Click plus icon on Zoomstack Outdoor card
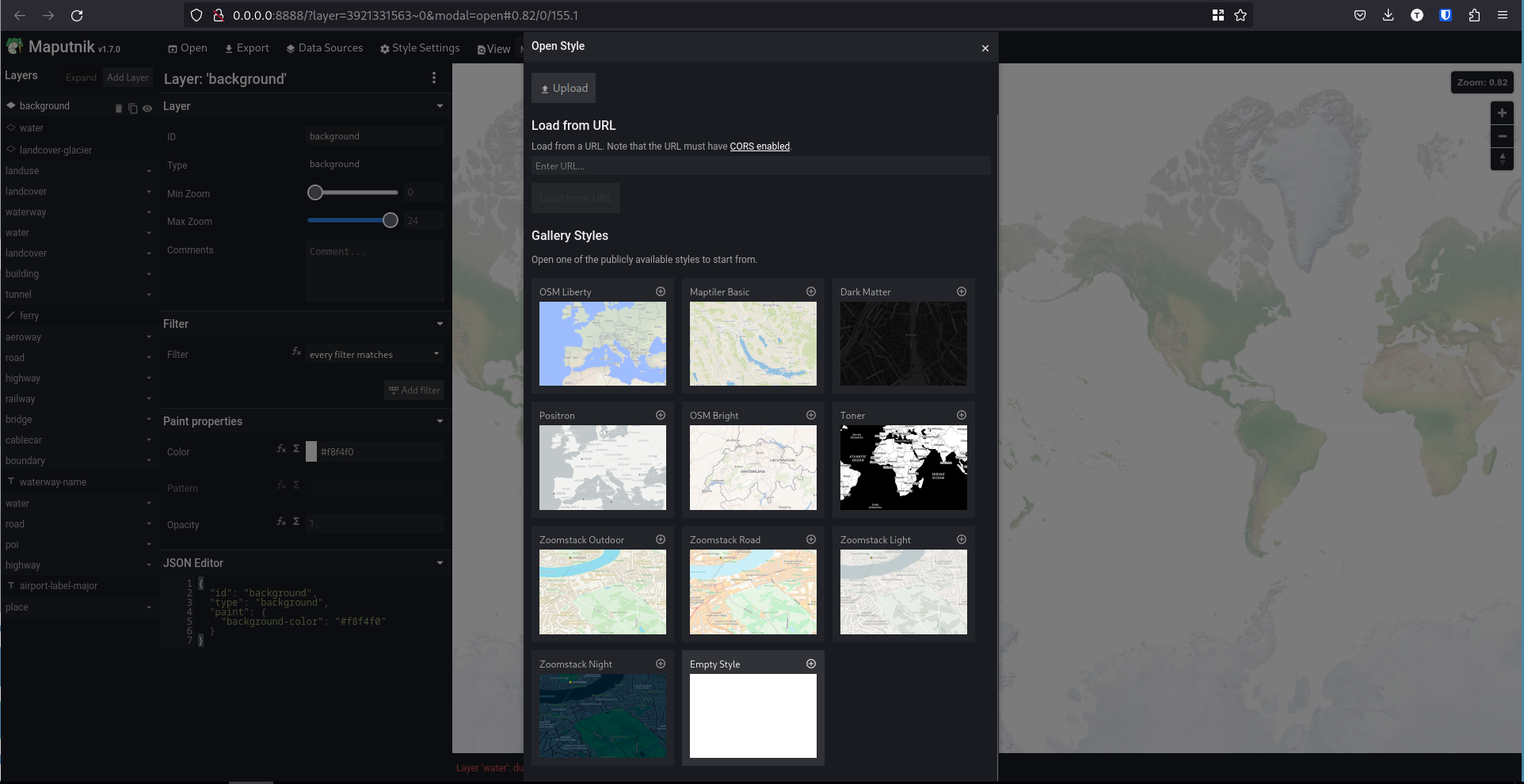Image resolution: width=1524 pixels, height=784 pixels. [x=661, y=539]
